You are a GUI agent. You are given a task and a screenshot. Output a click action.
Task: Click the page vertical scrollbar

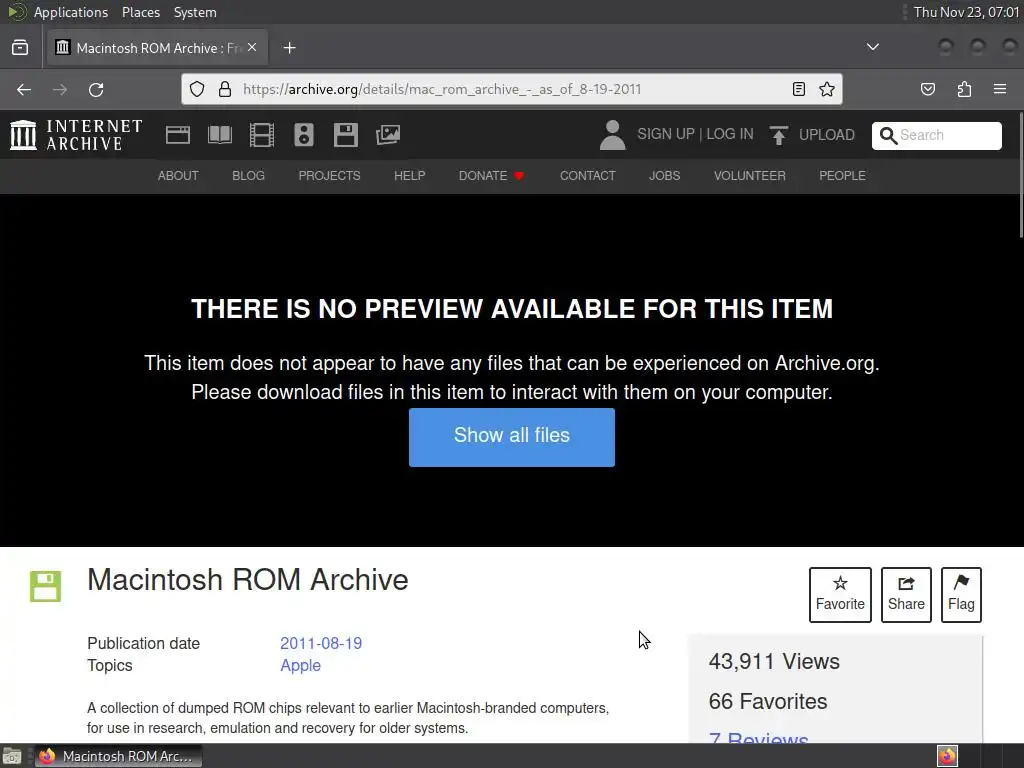click(x=1020, y=175)
